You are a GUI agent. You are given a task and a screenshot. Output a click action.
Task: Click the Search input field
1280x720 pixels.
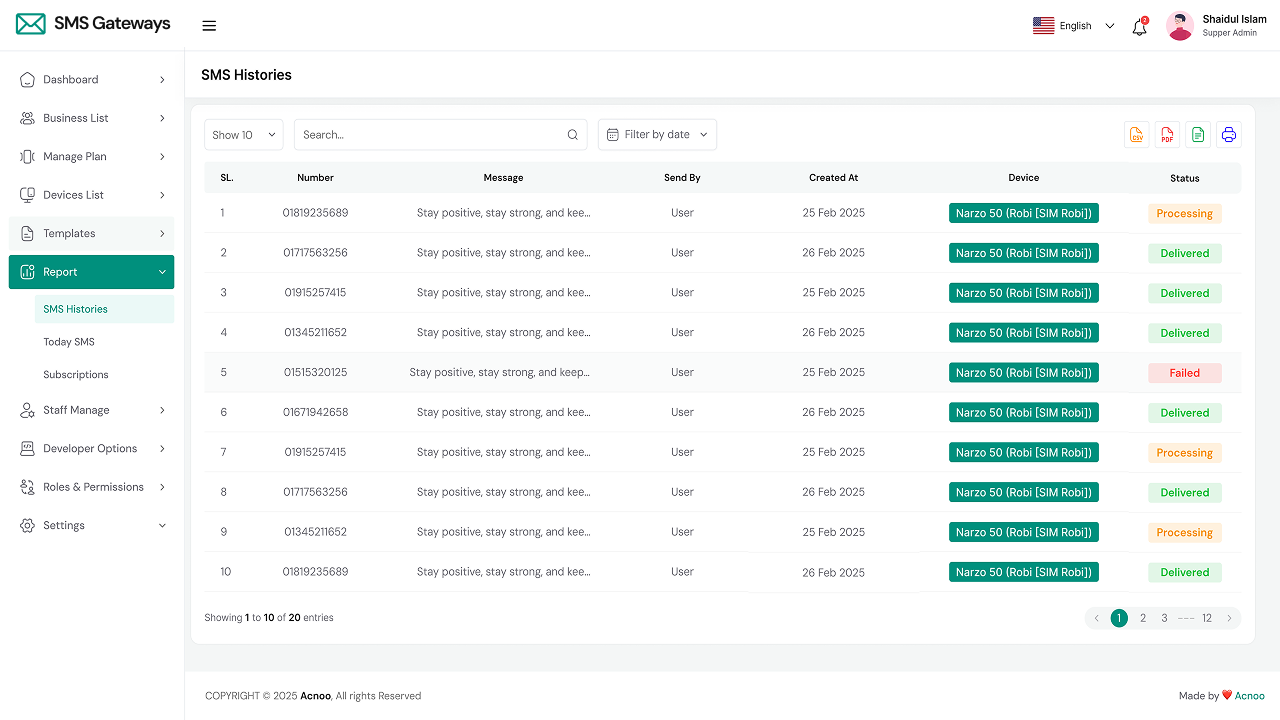coord(430,135)
